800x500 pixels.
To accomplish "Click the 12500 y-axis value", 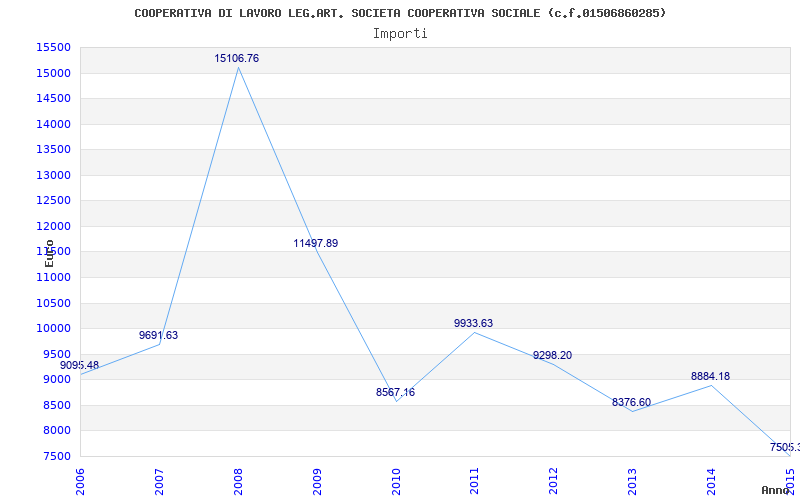I will point(53,201).
